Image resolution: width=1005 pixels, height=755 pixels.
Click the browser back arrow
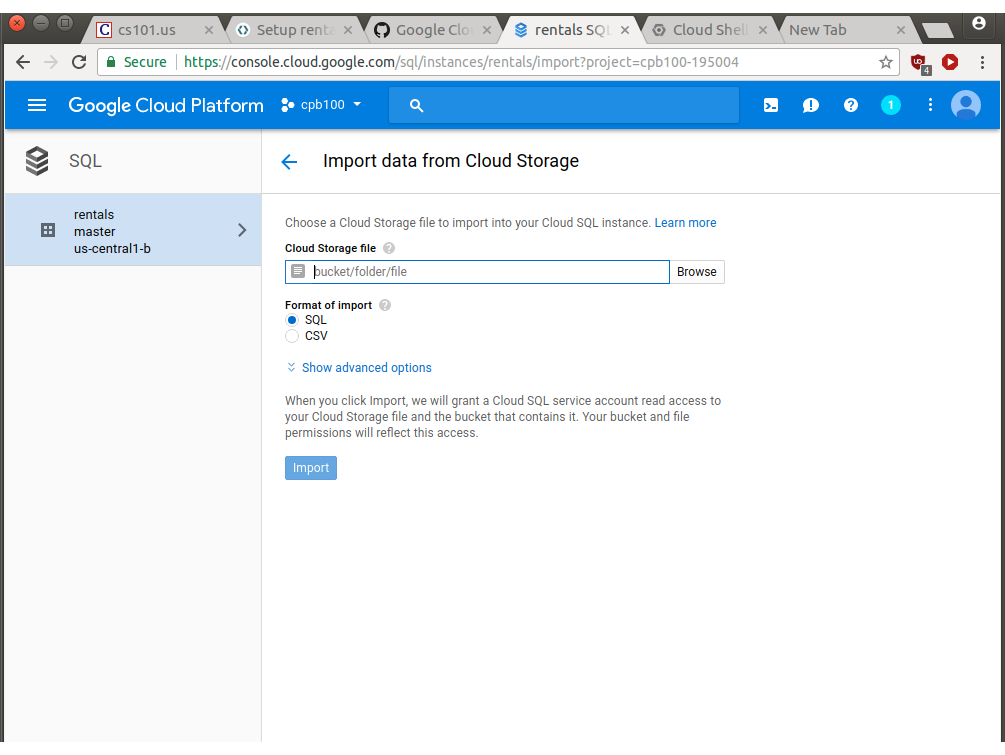(x=23, y=62)
